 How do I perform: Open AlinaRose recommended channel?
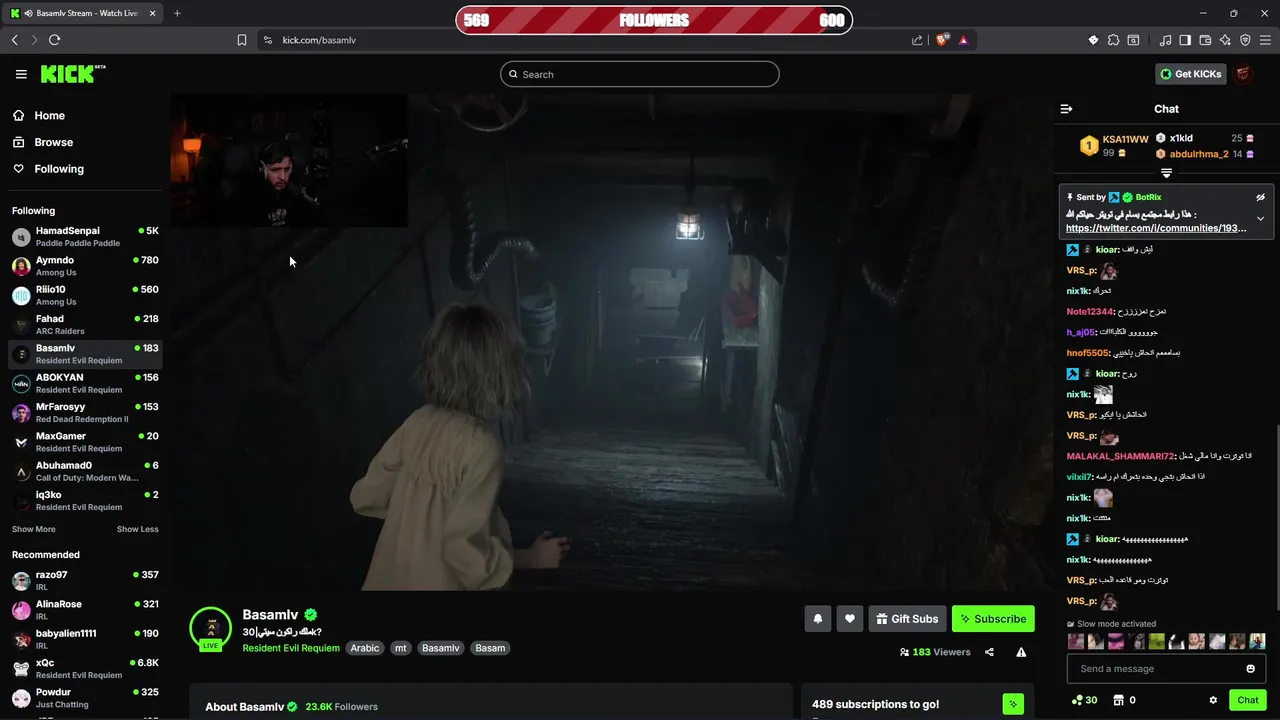85,609
